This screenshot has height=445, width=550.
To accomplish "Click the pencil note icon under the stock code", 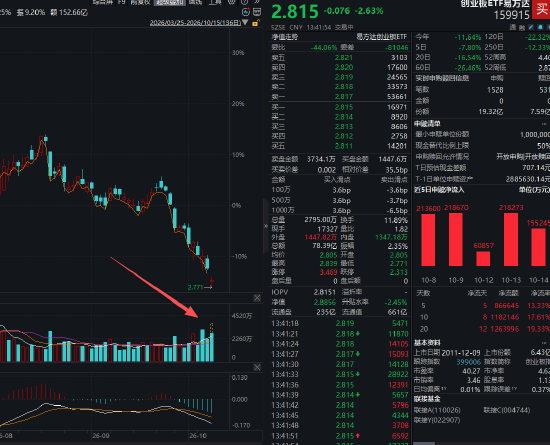I will [531, 27].
